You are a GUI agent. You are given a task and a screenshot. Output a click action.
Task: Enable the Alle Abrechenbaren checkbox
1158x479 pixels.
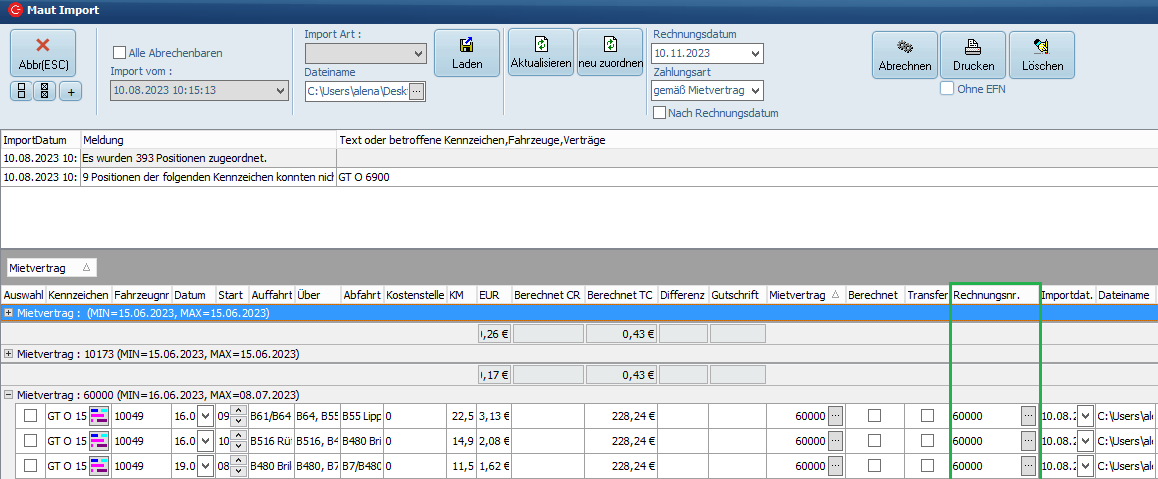120,53
